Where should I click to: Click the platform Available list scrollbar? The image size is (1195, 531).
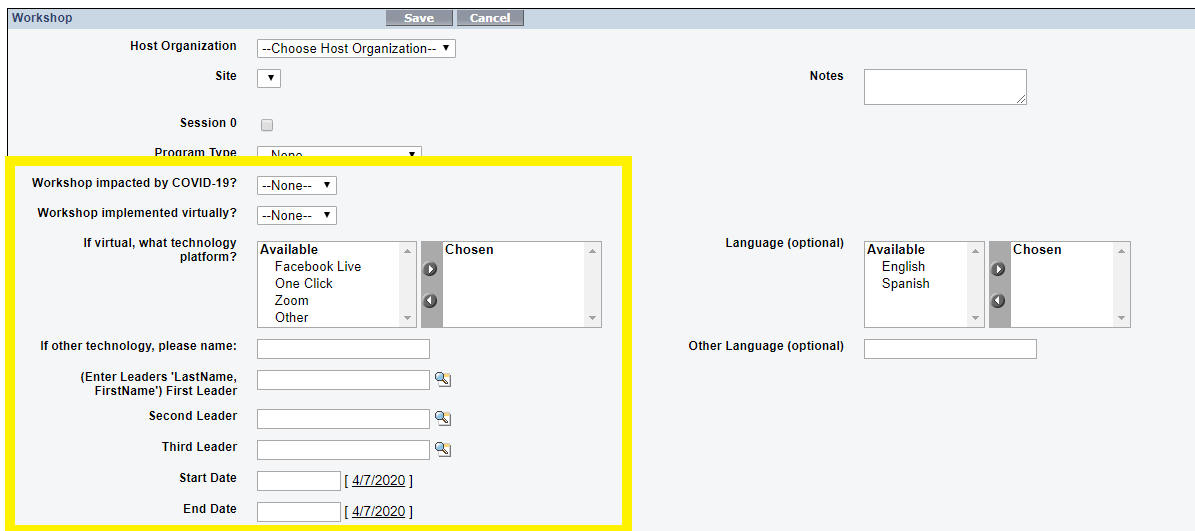pyautogui.click(x=408, y=284)
